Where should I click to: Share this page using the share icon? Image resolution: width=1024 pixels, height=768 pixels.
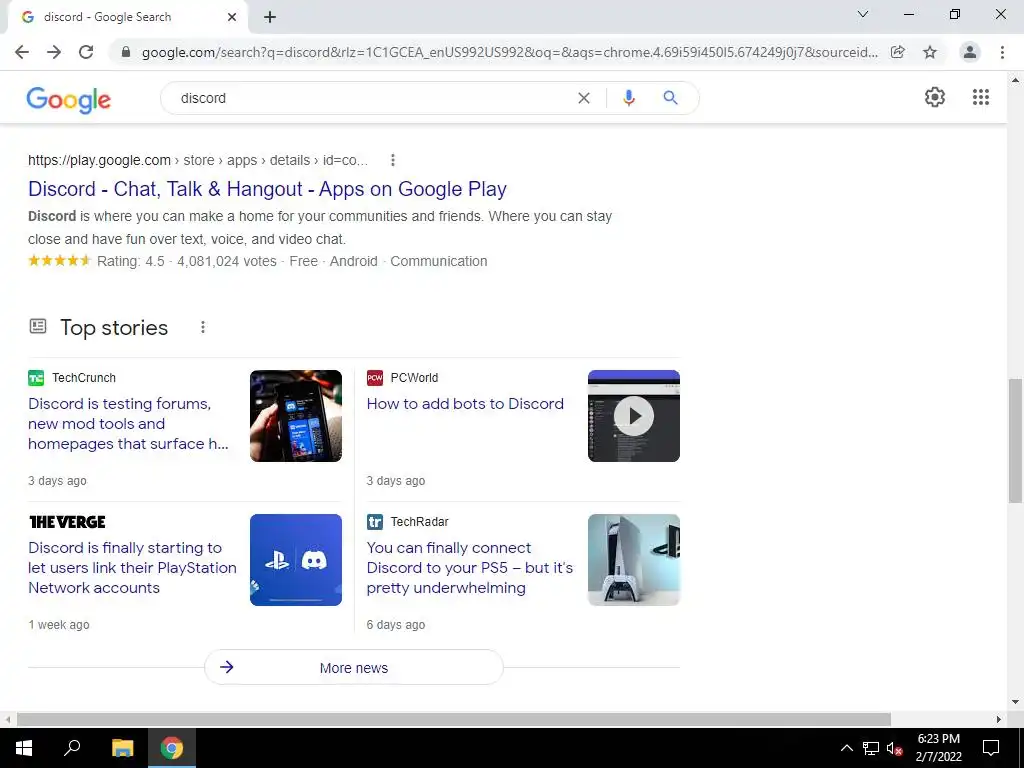click(898, 52)
